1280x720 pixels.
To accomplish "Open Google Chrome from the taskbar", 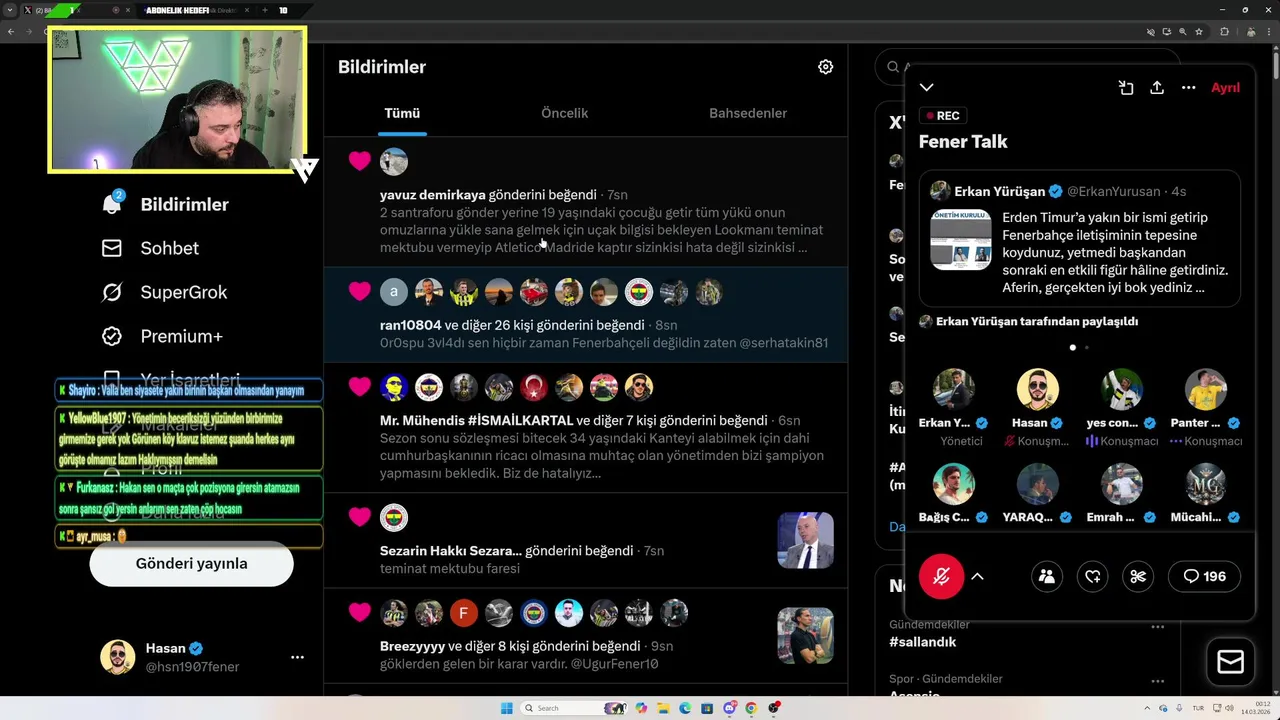I will click(x=751, y=708).
